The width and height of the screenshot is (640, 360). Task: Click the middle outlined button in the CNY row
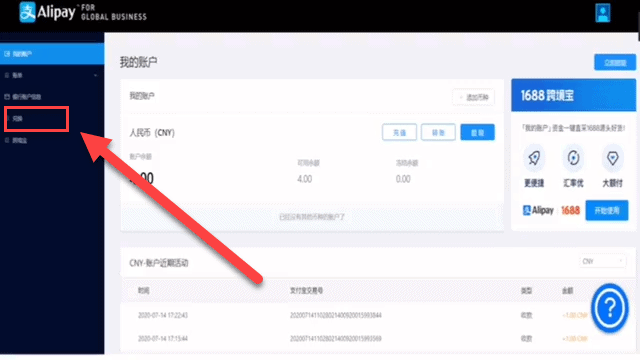[438, 132]
